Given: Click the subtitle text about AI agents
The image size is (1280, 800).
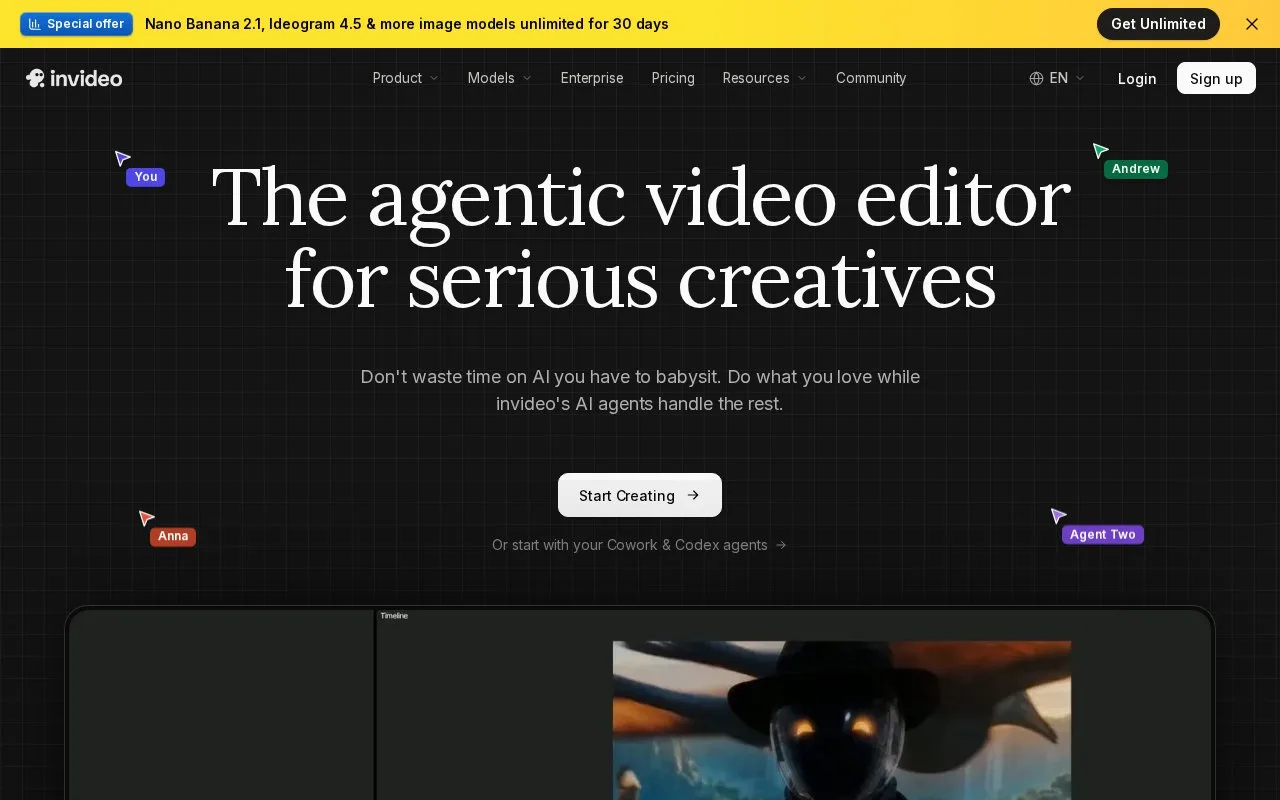Looking at the screenshot, I should point(640,391).
